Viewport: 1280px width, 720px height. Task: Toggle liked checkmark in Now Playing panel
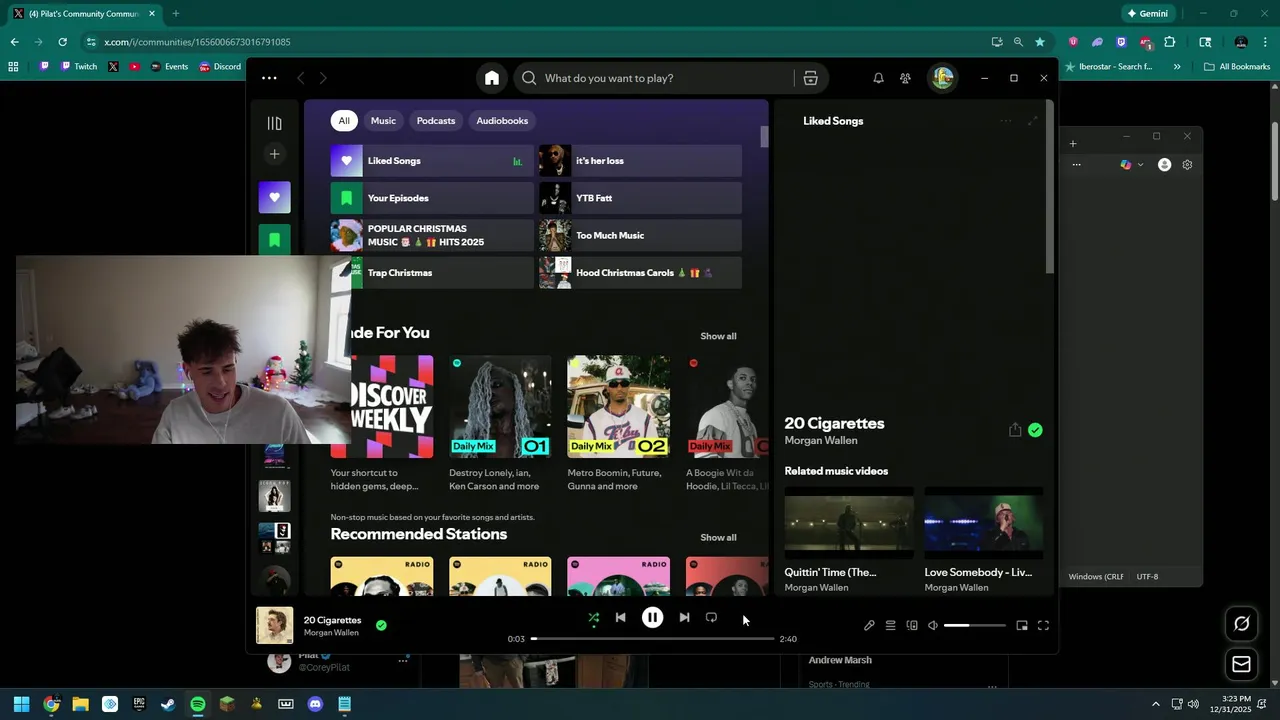pyautogui.click(x=1035, y=430)
